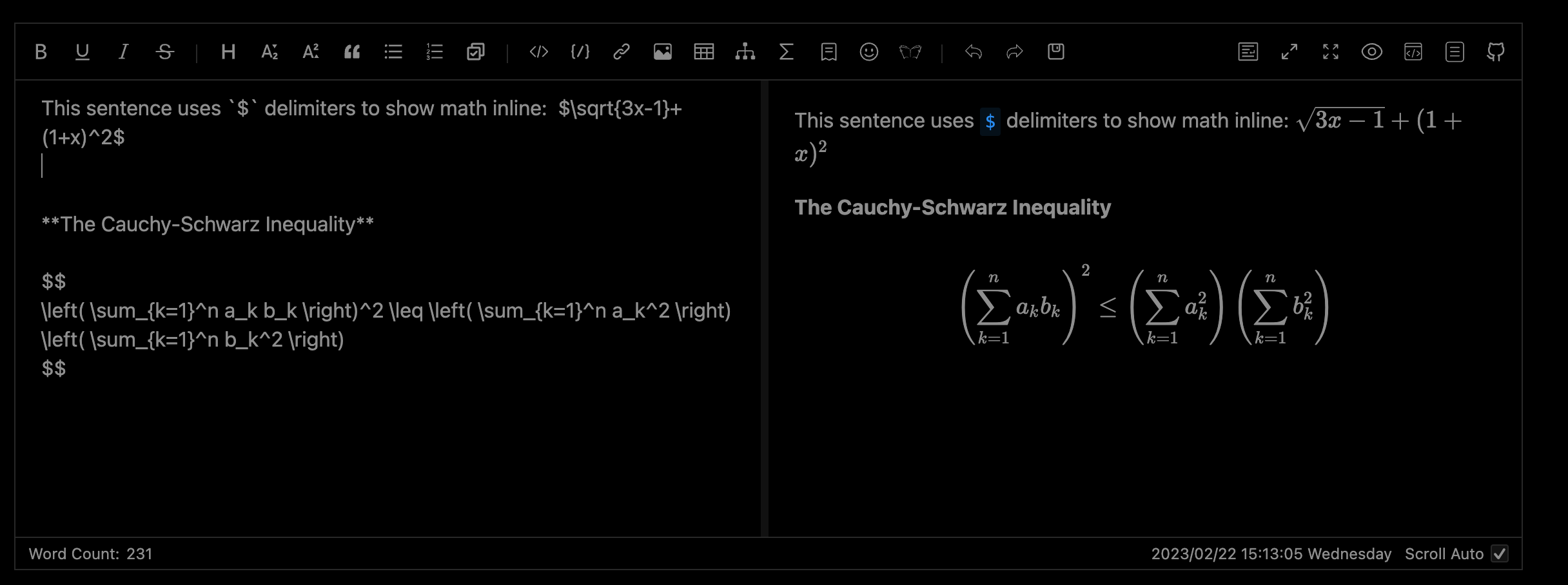The image size is (1568, 585).
Task: Undo the last change
Action: coord(974,52)
